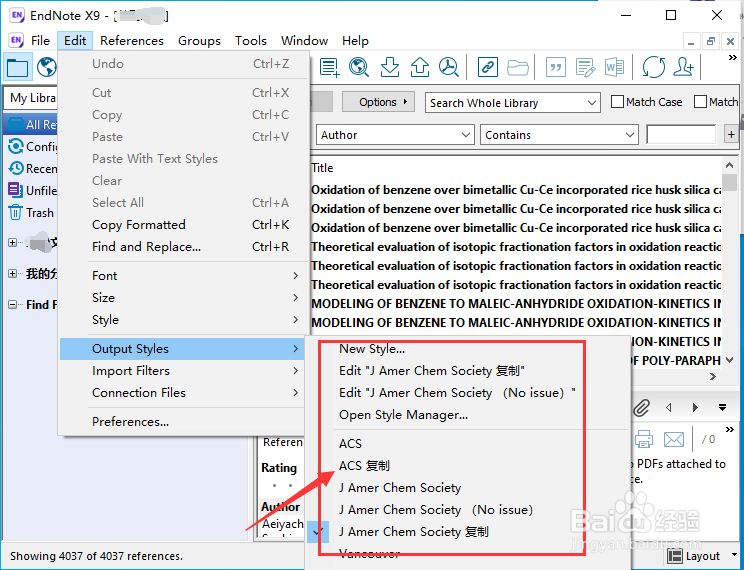Click the next reference right arrow

click(695, 407)
